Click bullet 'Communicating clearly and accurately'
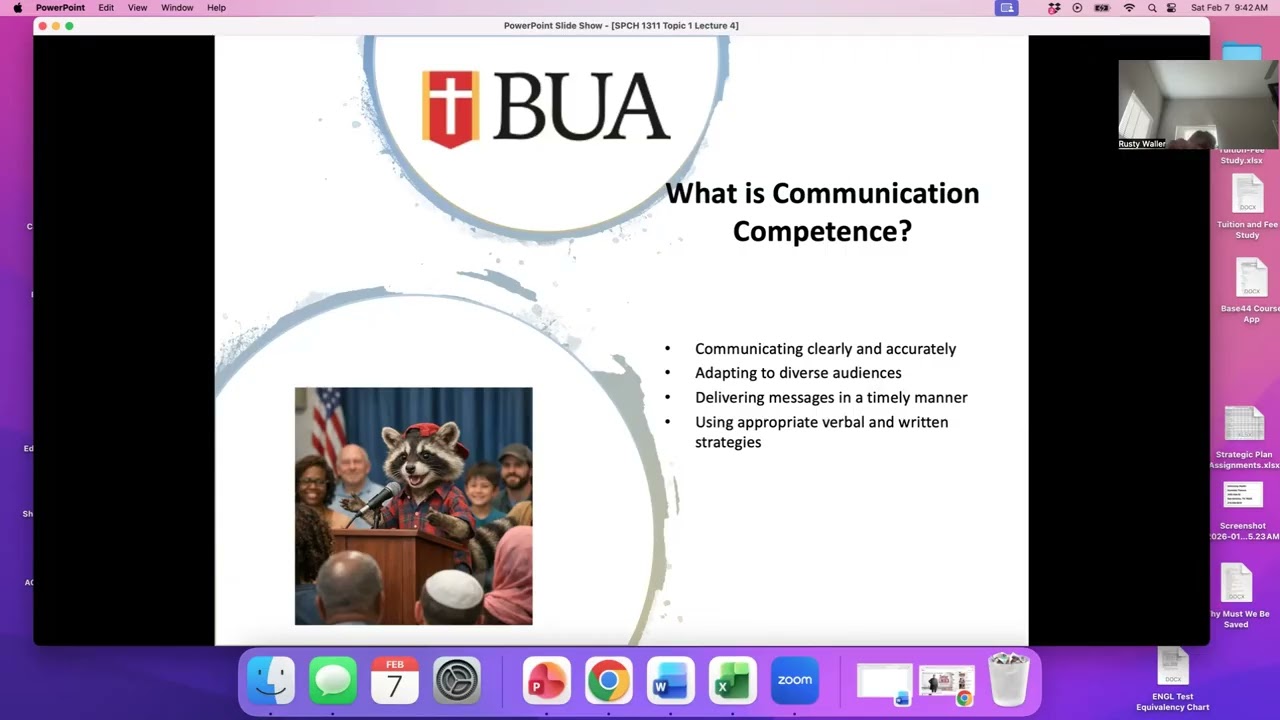Viewport: 1280px width, 720px height. pyautogui.click(x=825, y=349)
